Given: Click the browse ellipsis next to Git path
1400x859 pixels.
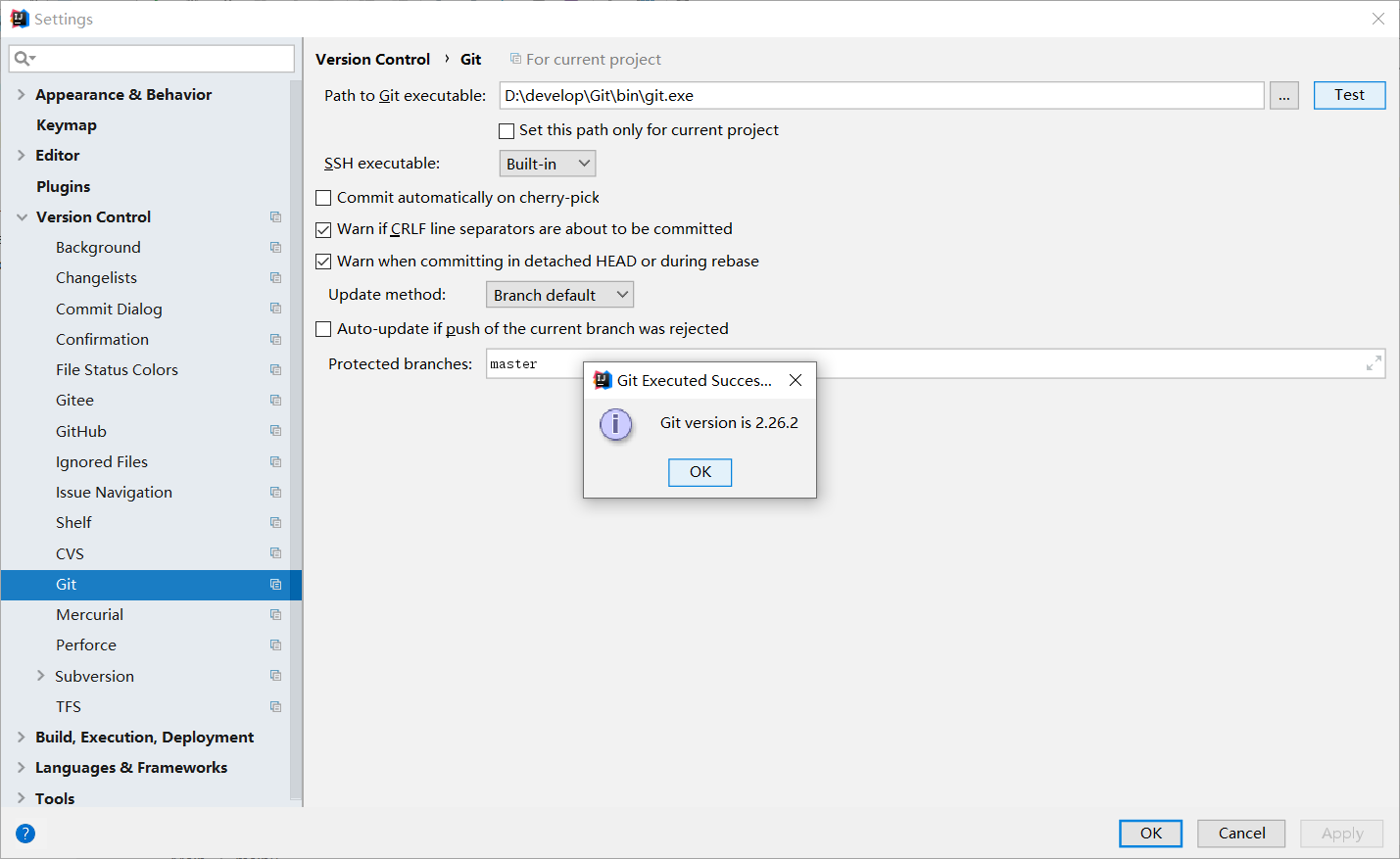Looking at the screenshot, I should pos(1283,95).
